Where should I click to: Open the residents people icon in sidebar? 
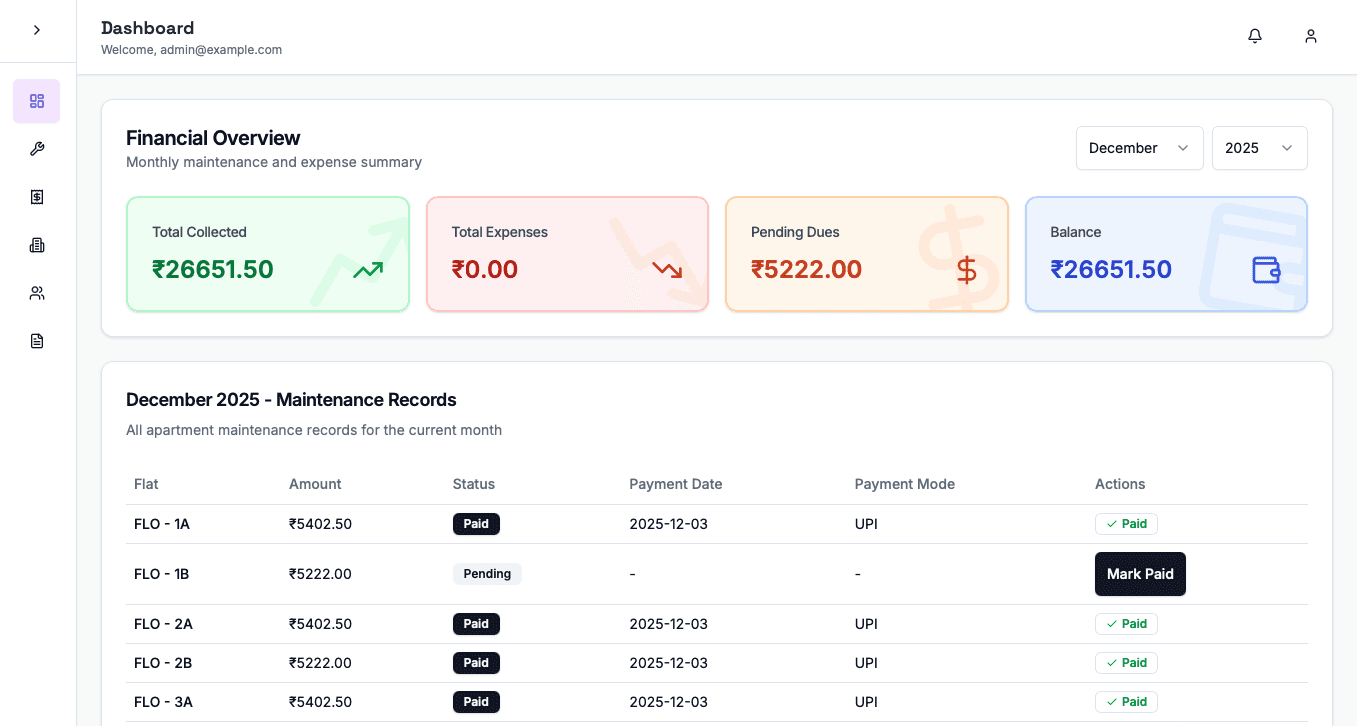click(36, 293)
